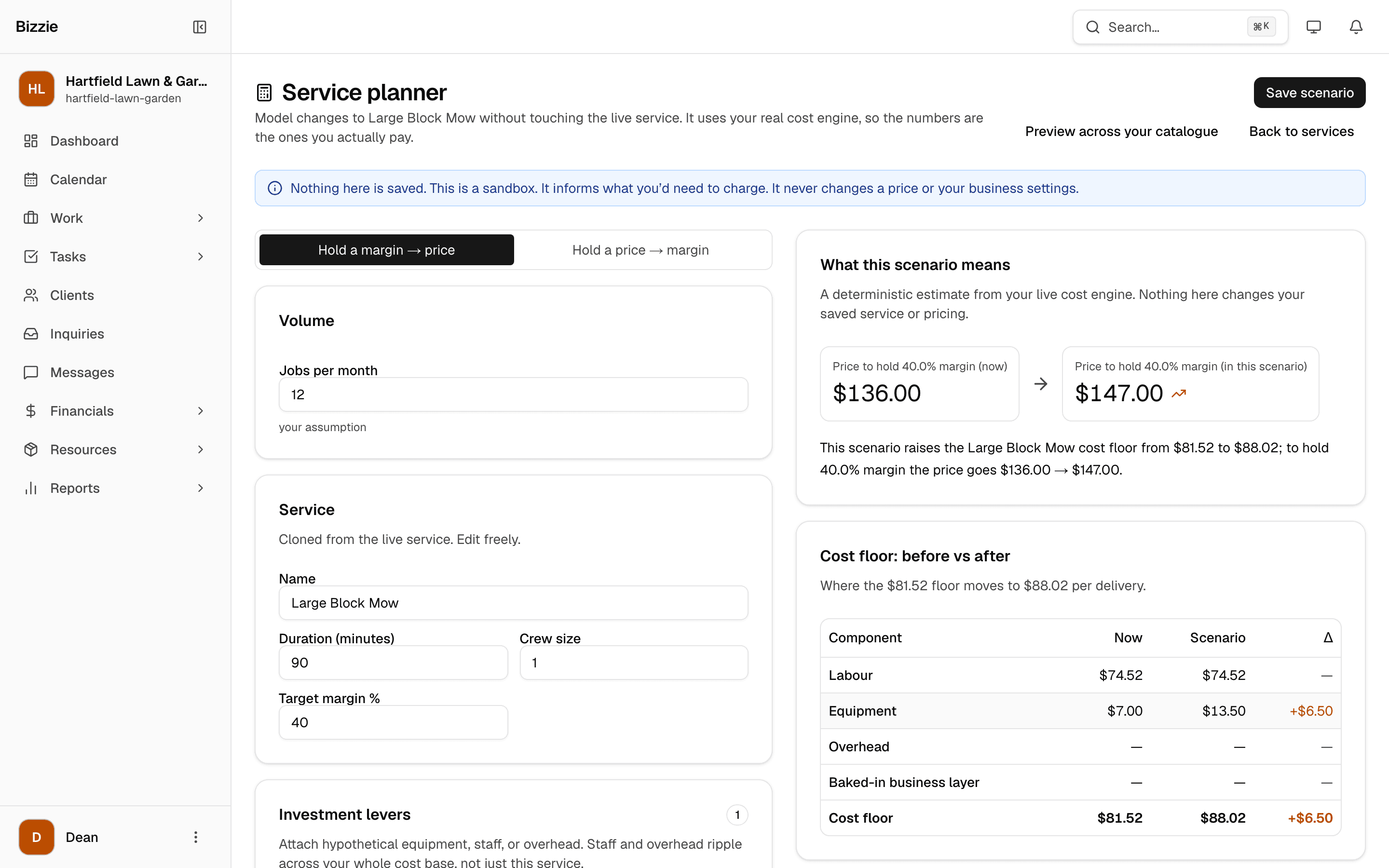Click the Jobs per month input
The image size is (1389, 868).
(513, 394)
